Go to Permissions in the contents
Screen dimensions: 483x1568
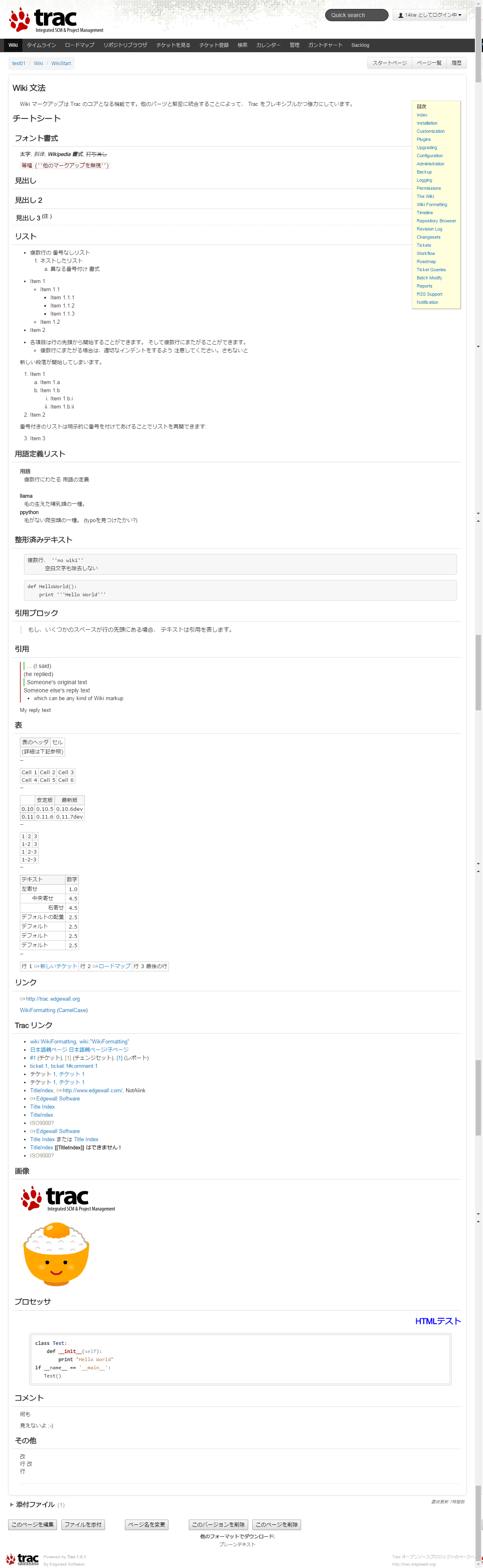point(428,188)
